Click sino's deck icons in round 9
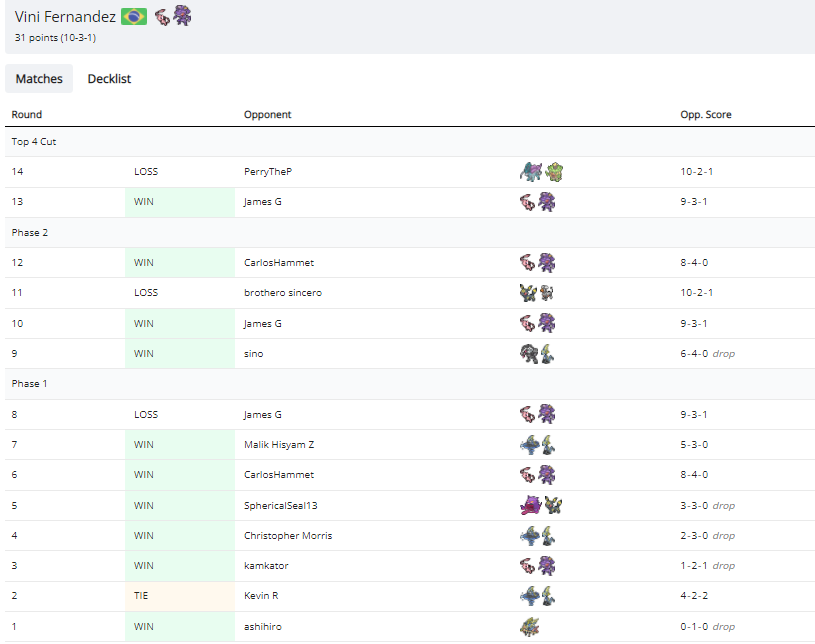 pos(537,353)
